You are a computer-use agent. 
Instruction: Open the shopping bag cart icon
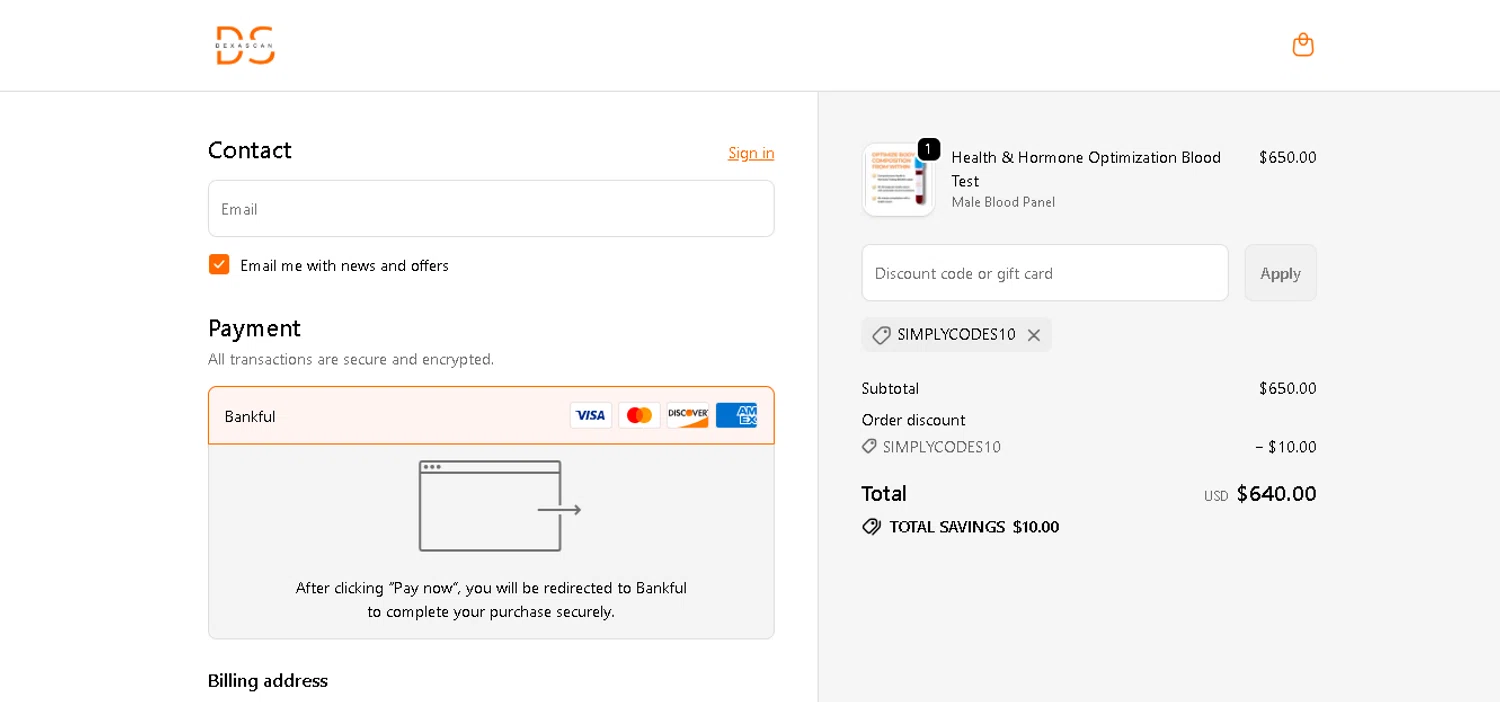pos(1302,45)
